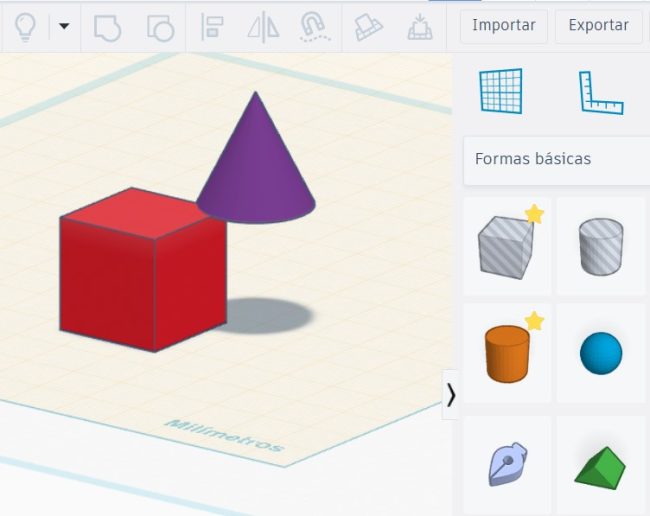Viewport: 650px width, 516px height.
Task: Click the Exportar button
Action: (x=598, y=26)
